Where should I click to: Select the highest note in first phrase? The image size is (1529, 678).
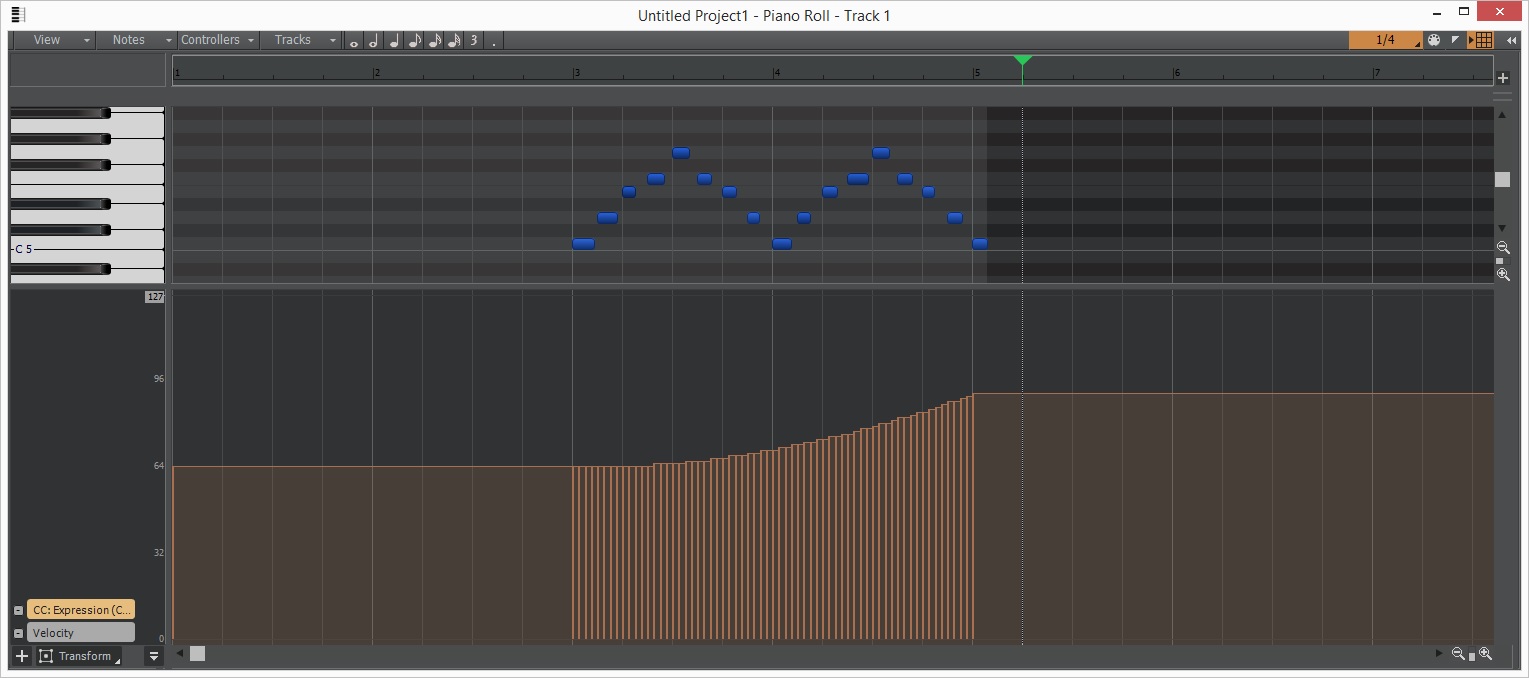coord(681,153)
